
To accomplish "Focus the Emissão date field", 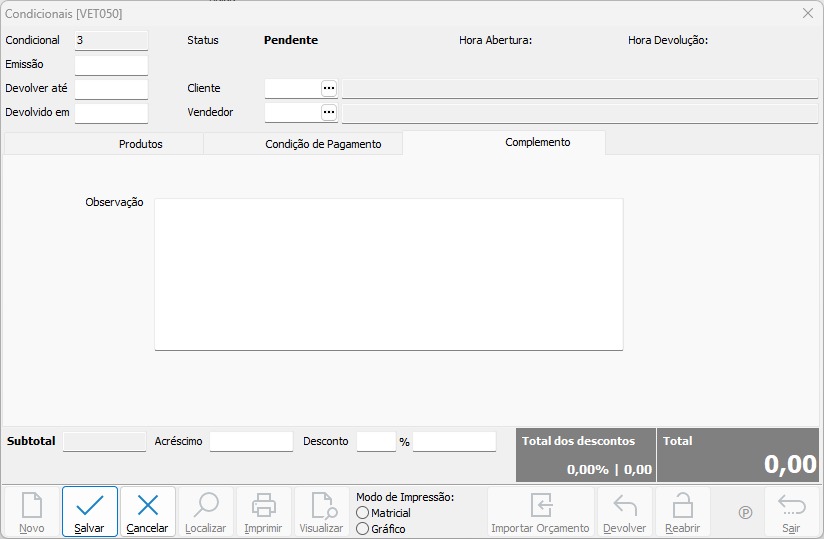I will point(111,65).
